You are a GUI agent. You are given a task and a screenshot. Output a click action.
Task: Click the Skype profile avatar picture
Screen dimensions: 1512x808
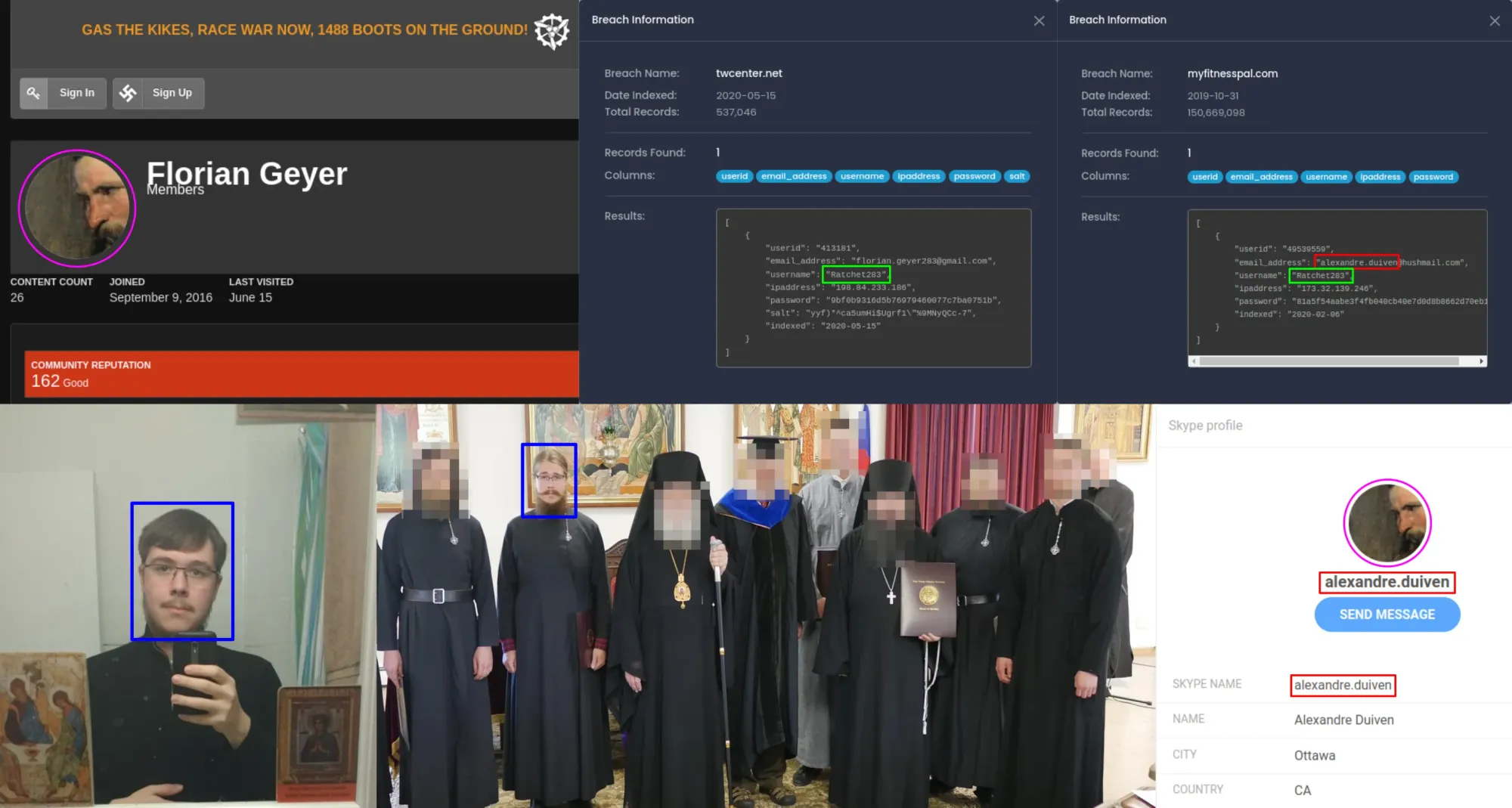coord(1387,522)
